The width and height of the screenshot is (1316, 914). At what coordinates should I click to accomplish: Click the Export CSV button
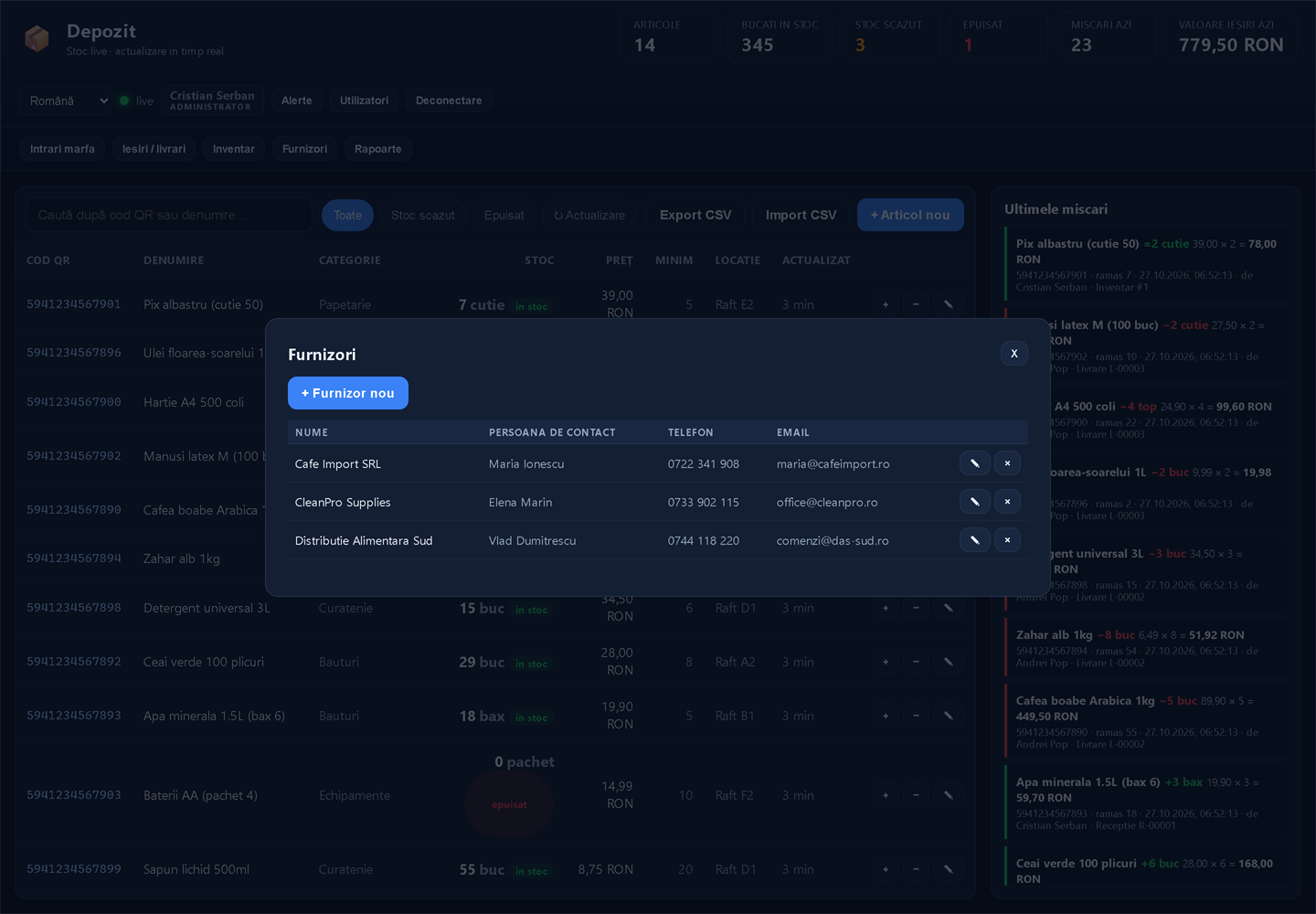(x=695, y=215)
